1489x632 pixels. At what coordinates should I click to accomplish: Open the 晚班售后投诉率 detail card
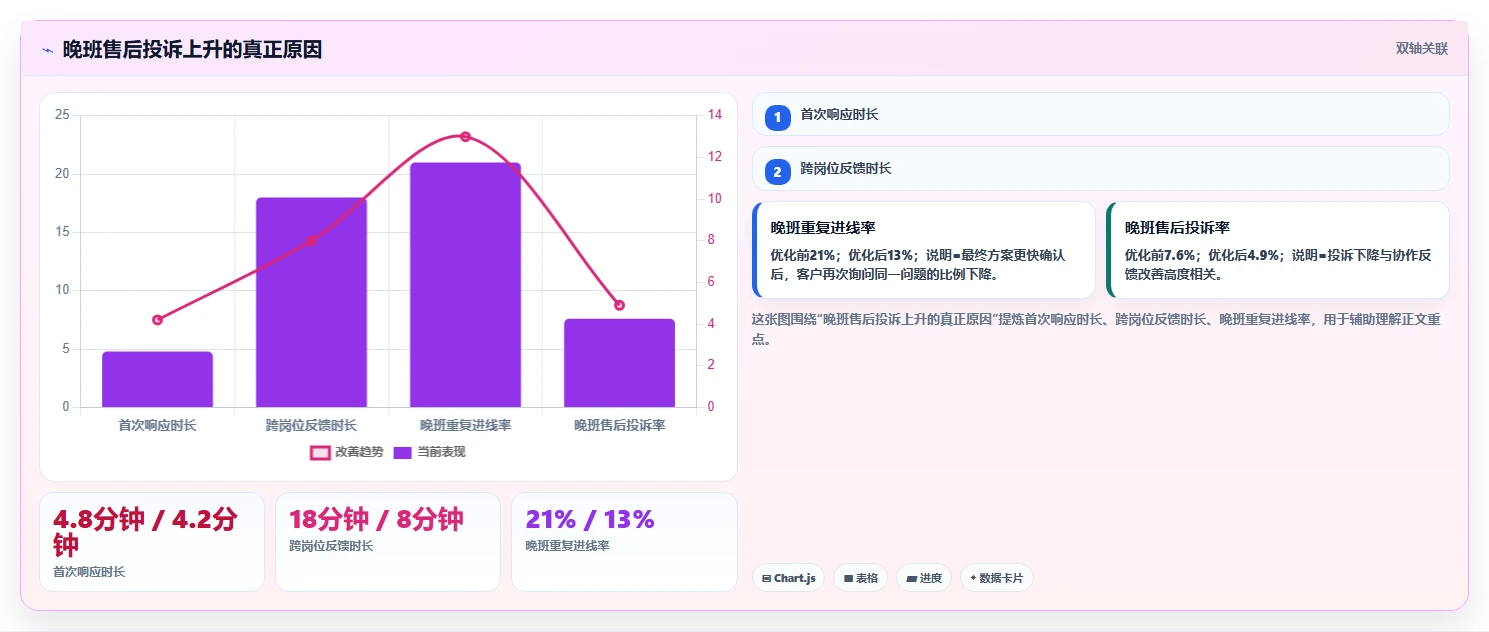tap(1278, 250)
